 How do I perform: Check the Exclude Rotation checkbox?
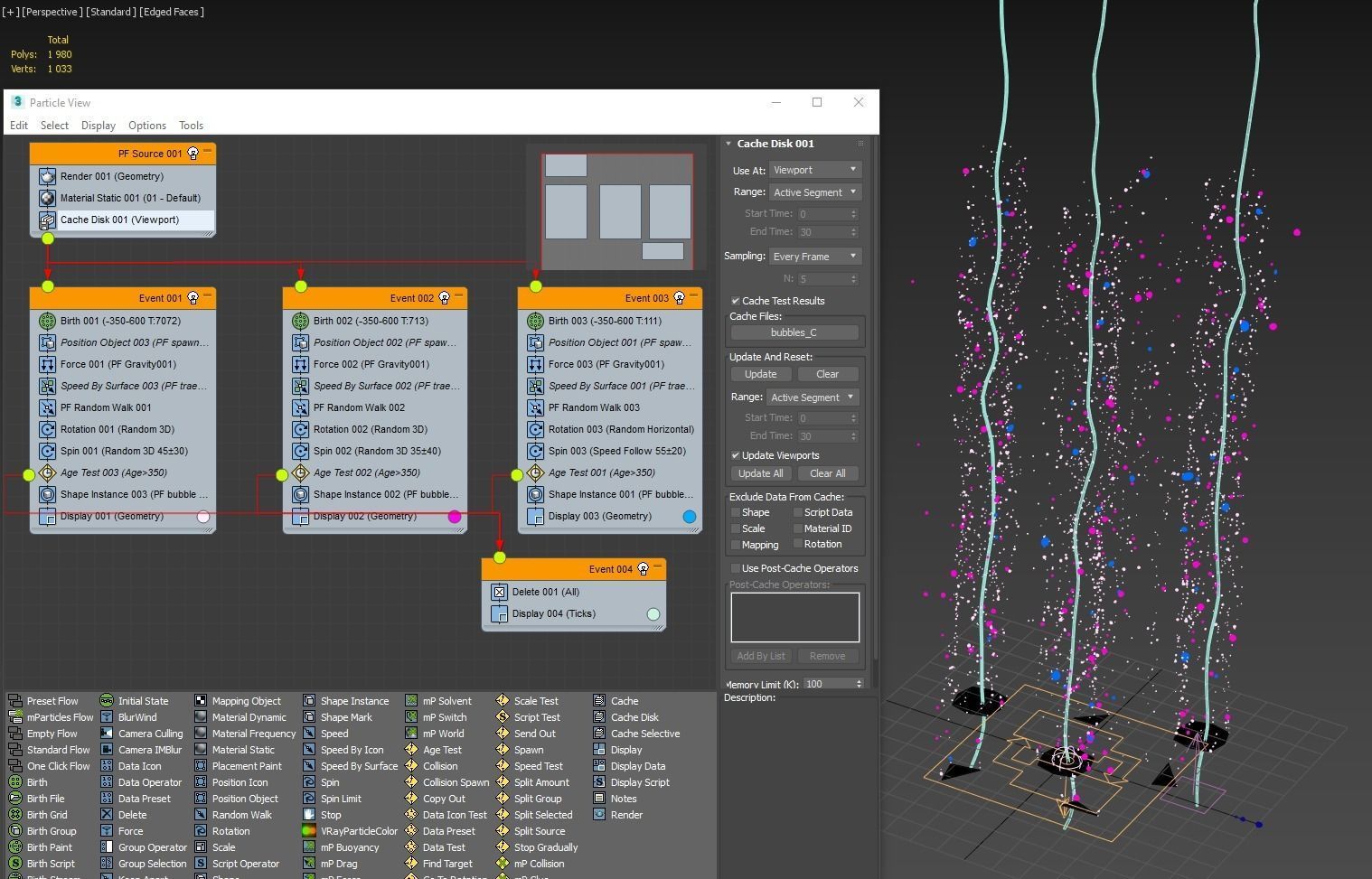click(798, 544)
